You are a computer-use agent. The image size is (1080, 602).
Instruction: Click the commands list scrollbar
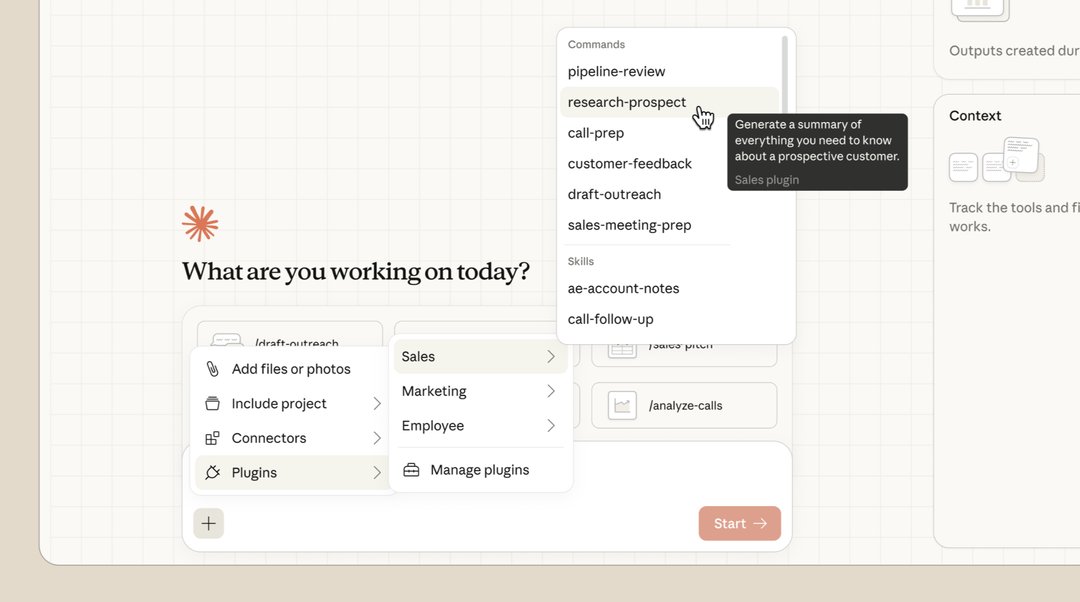[785, 76]
